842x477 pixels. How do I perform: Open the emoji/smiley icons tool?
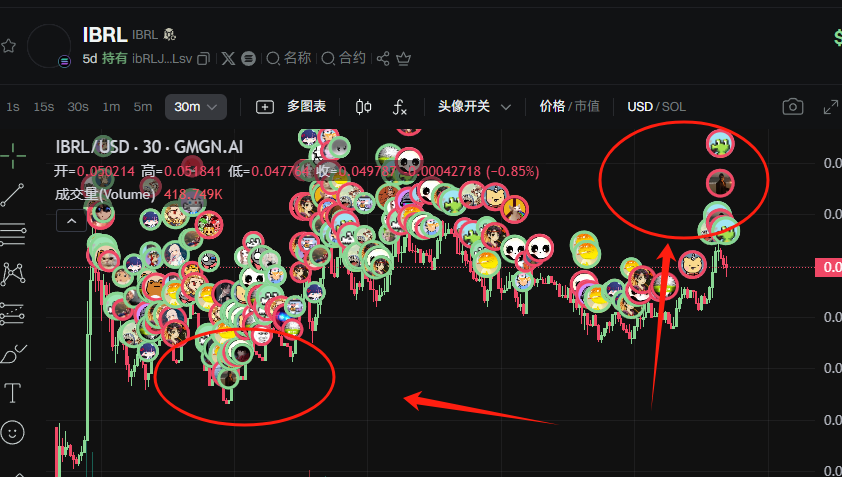click(x=13, y=432)
